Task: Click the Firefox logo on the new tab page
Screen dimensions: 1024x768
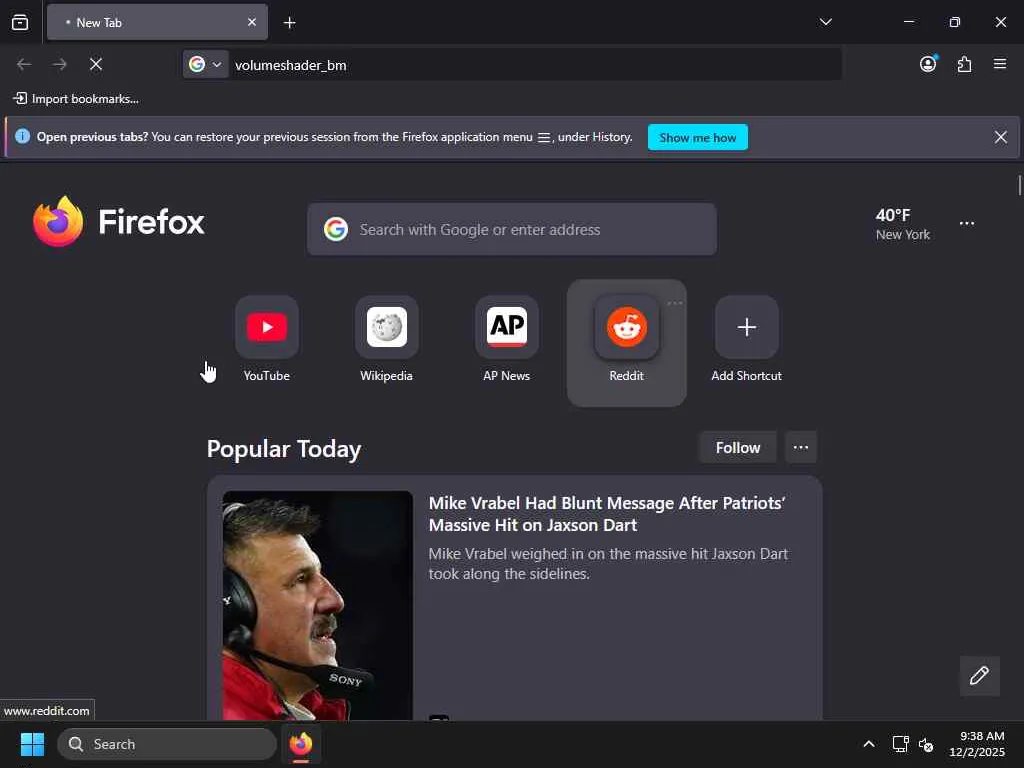Action: pos(119,222)
